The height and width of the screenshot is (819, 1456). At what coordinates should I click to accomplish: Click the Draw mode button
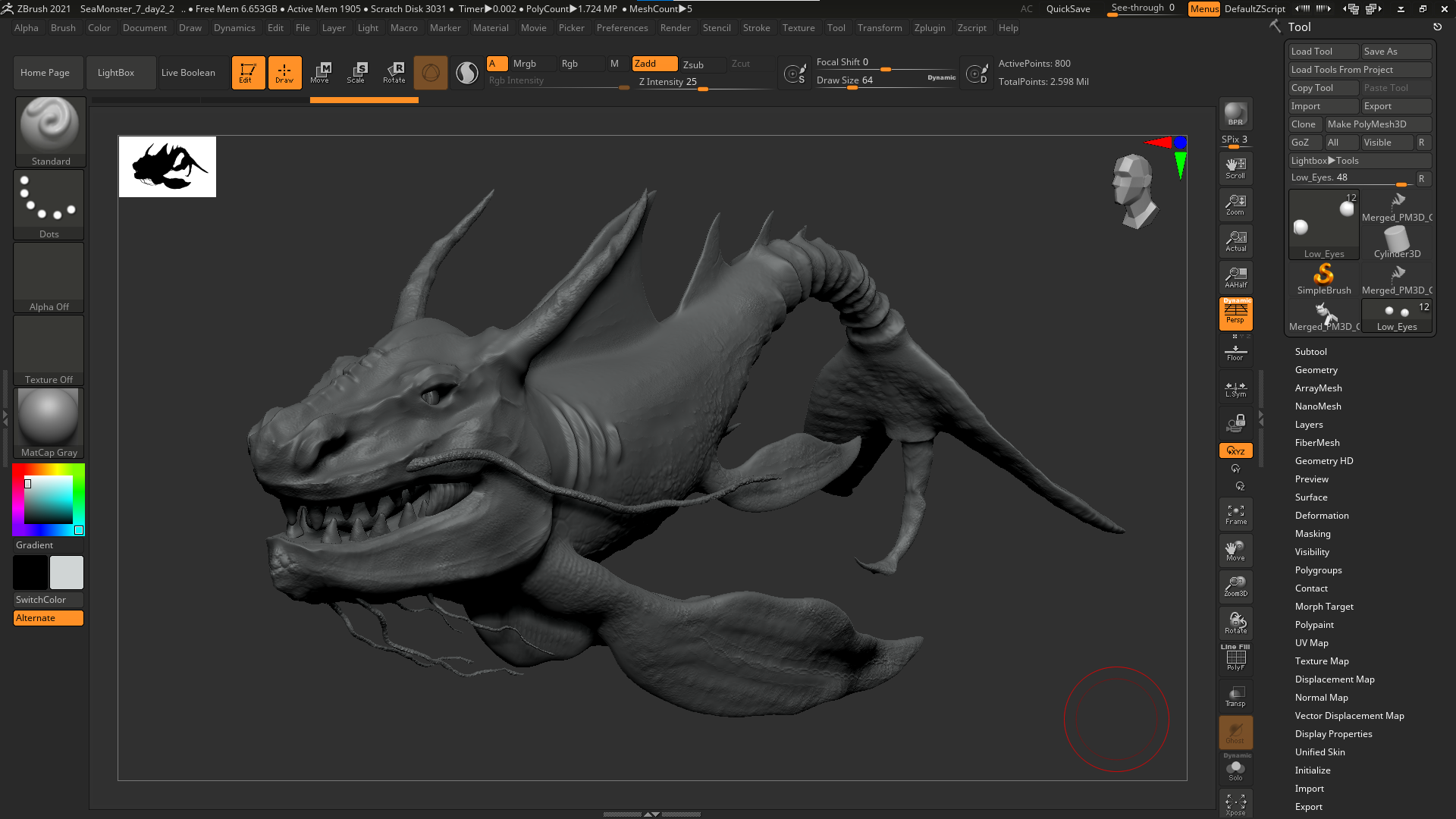tap(284, 71)
